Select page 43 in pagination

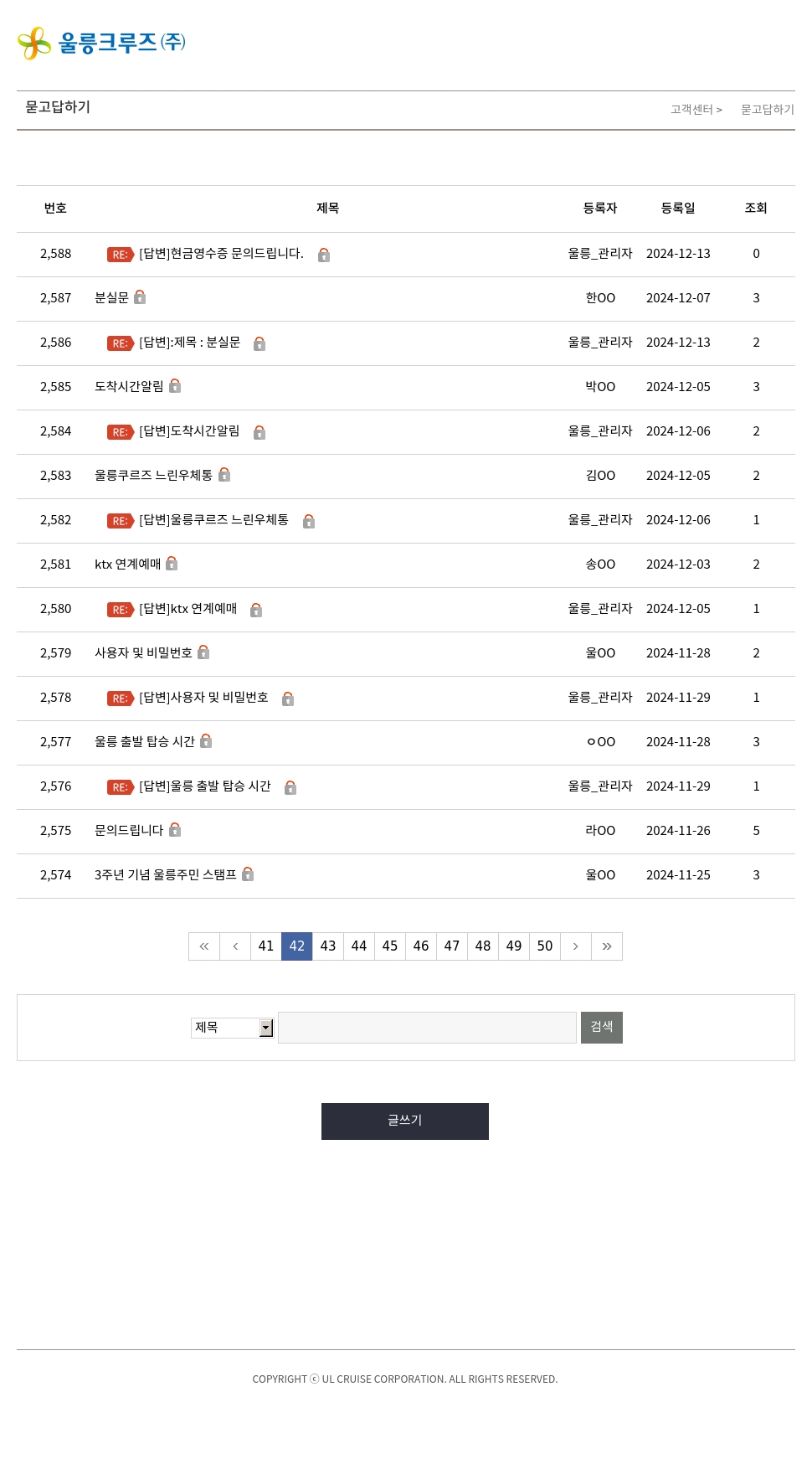328,946
